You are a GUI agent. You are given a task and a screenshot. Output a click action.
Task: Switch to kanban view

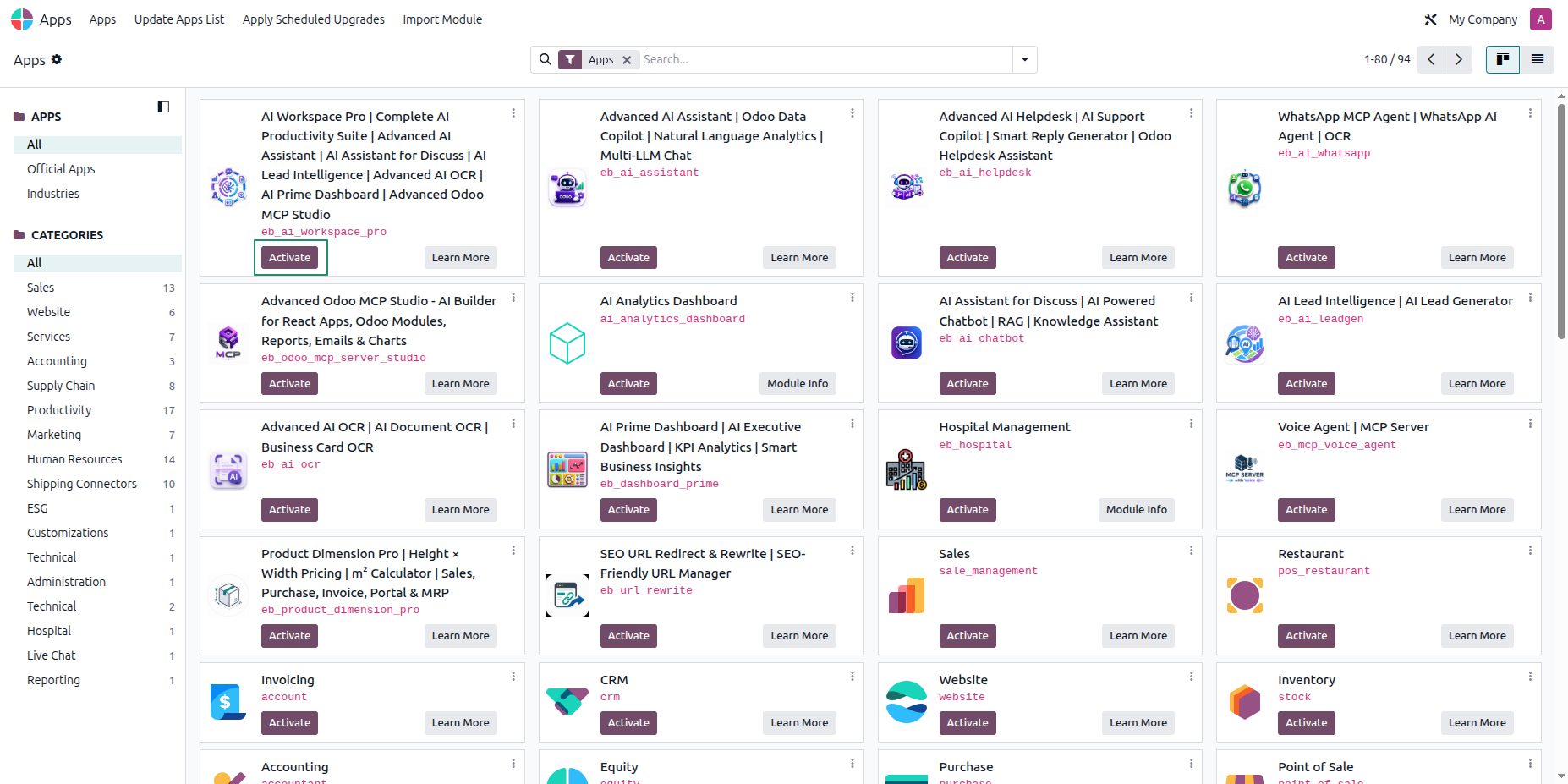[x=1503, y=59]
